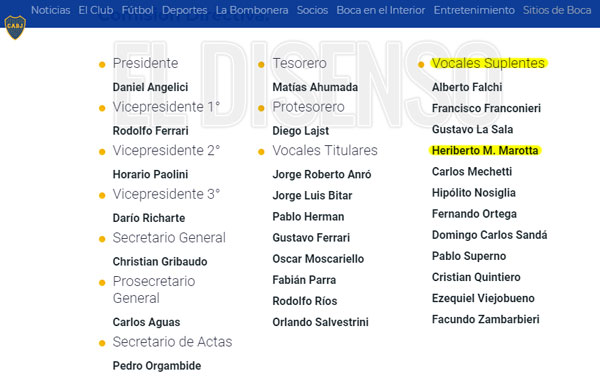Screen dimensions: 600x382
Task: Select Boca en el Interior
Action: 381,10
